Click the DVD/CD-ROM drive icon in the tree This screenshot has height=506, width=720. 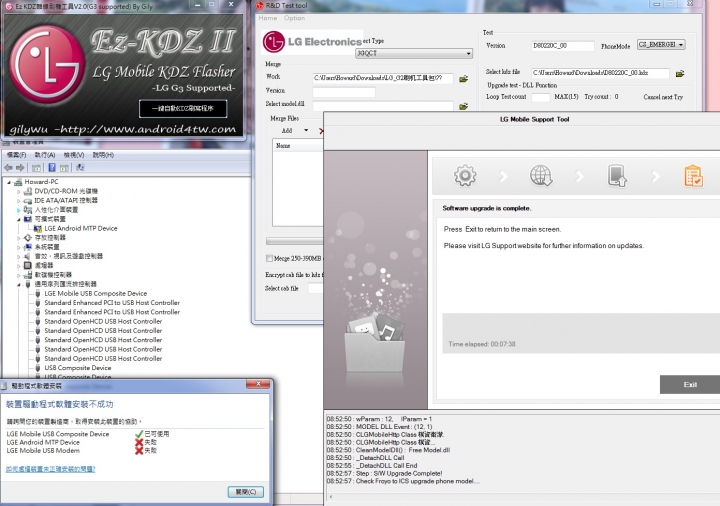28,191
